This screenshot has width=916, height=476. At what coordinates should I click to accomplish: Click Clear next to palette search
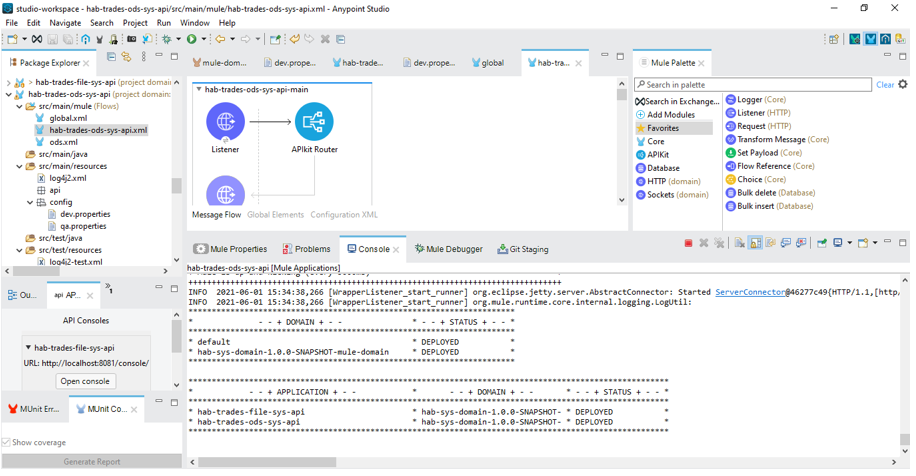(x=884, y=85)
